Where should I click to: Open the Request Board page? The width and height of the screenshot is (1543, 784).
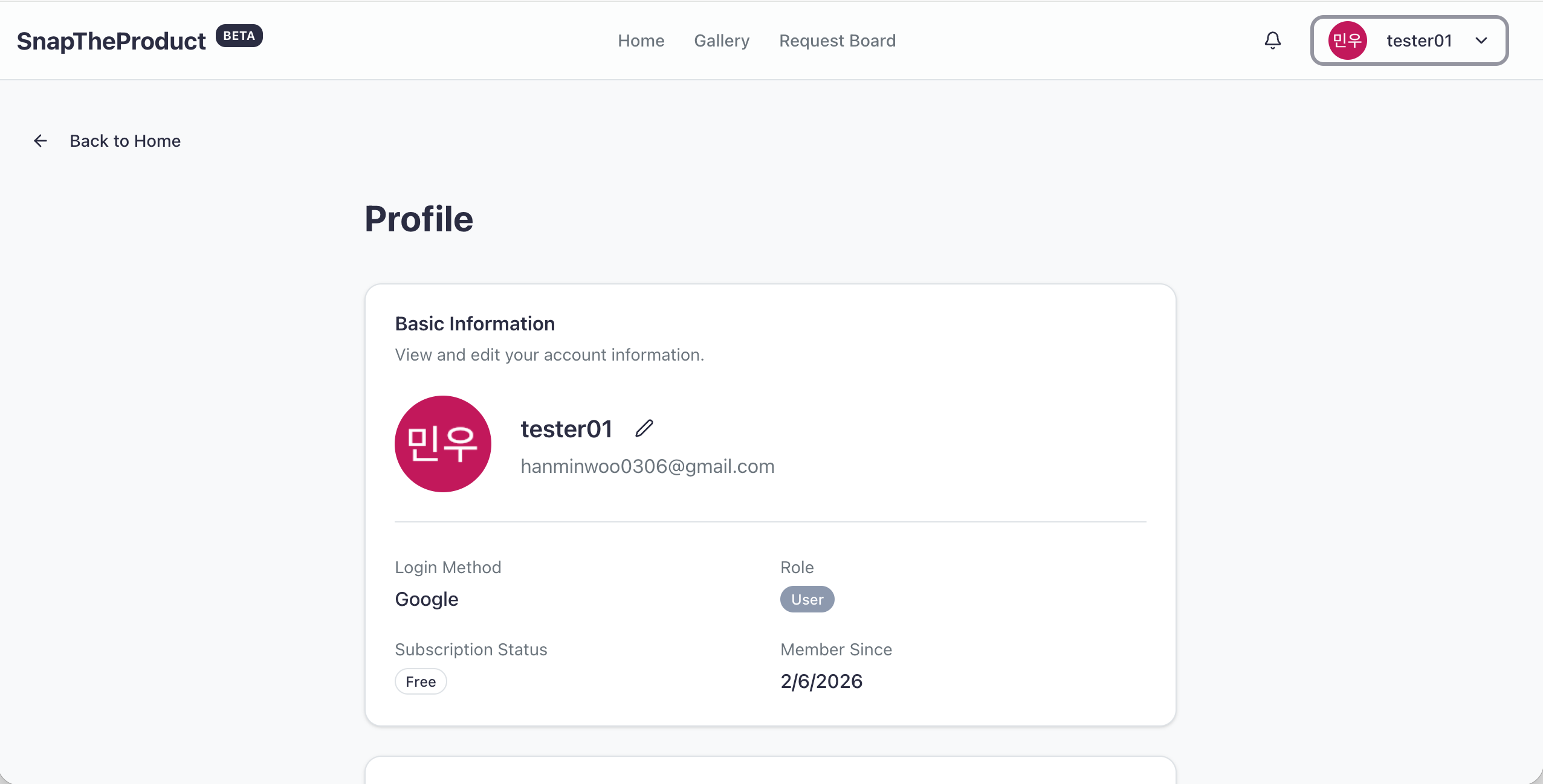837,40
